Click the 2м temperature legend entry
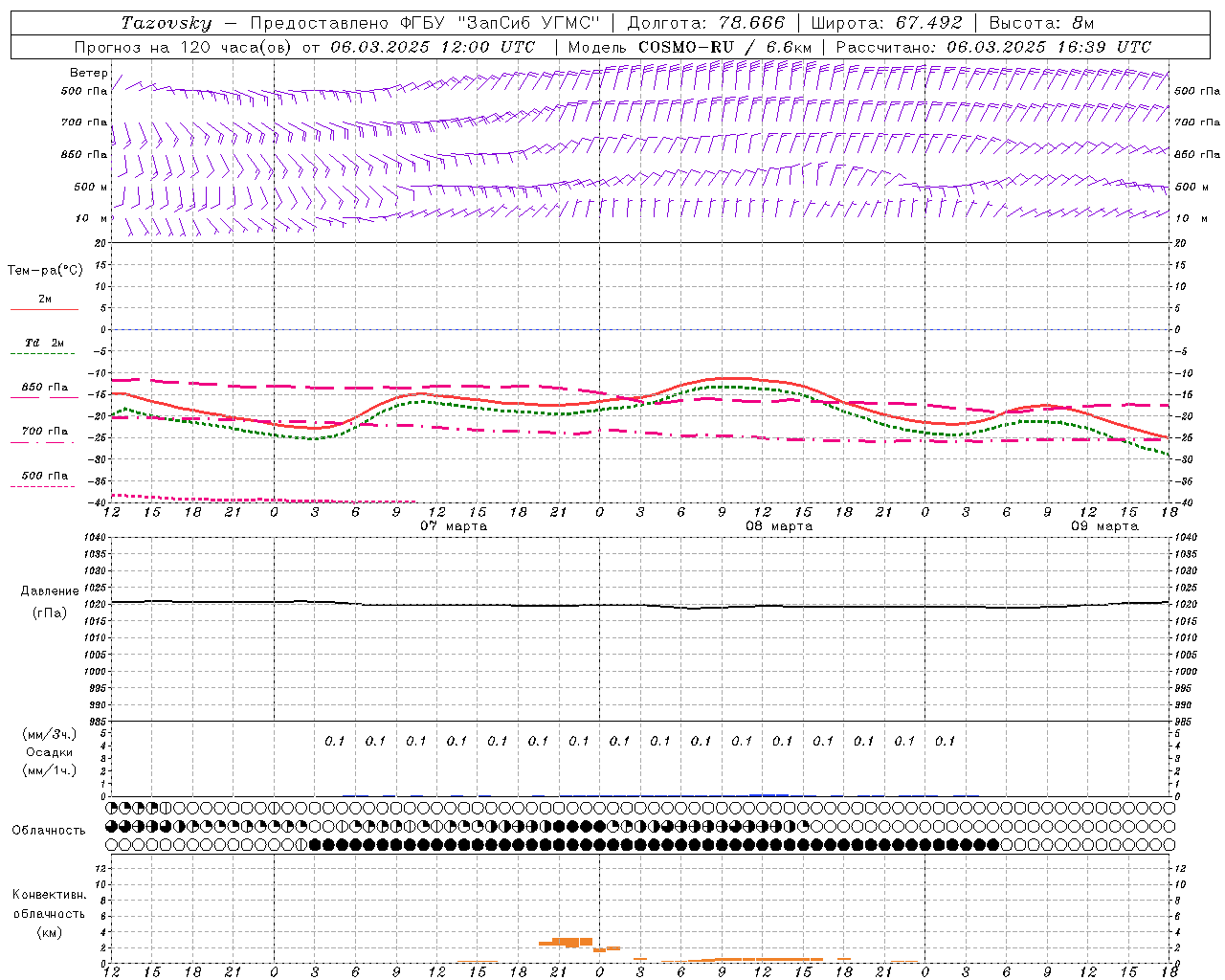 (x=45, y=300)
